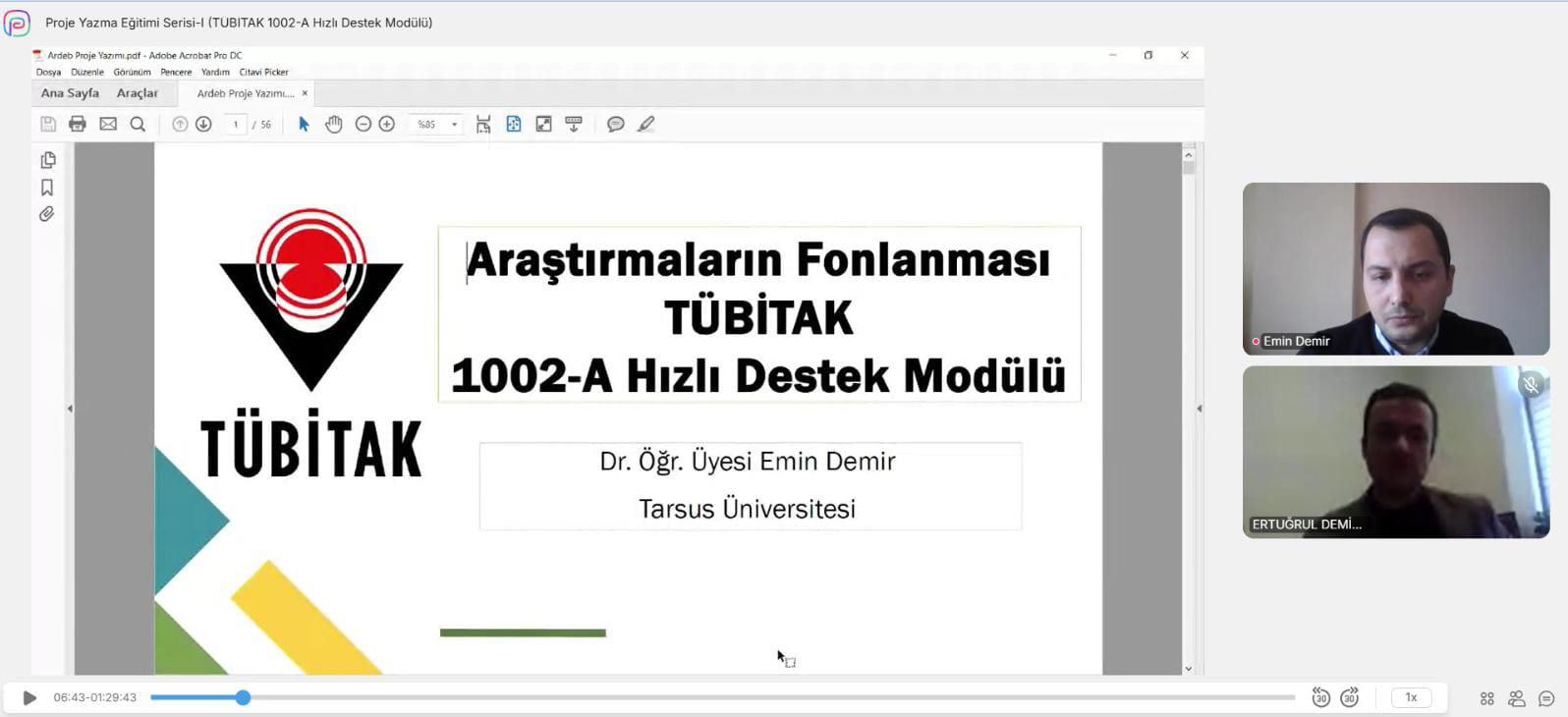Select Emin Demir video thumbnail
The height and width of the screenshot is (717, 1568).
(x=1396, y=269)
